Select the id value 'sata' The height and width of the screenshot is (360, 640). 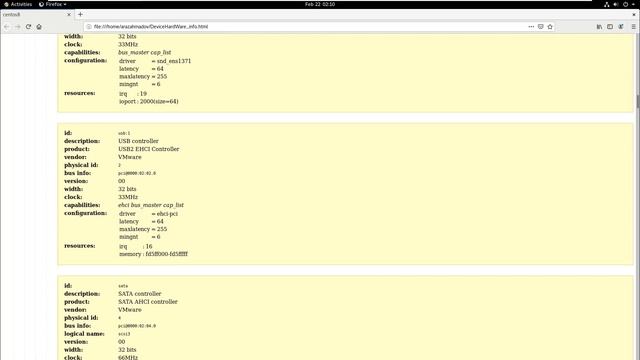pos(123,286)
